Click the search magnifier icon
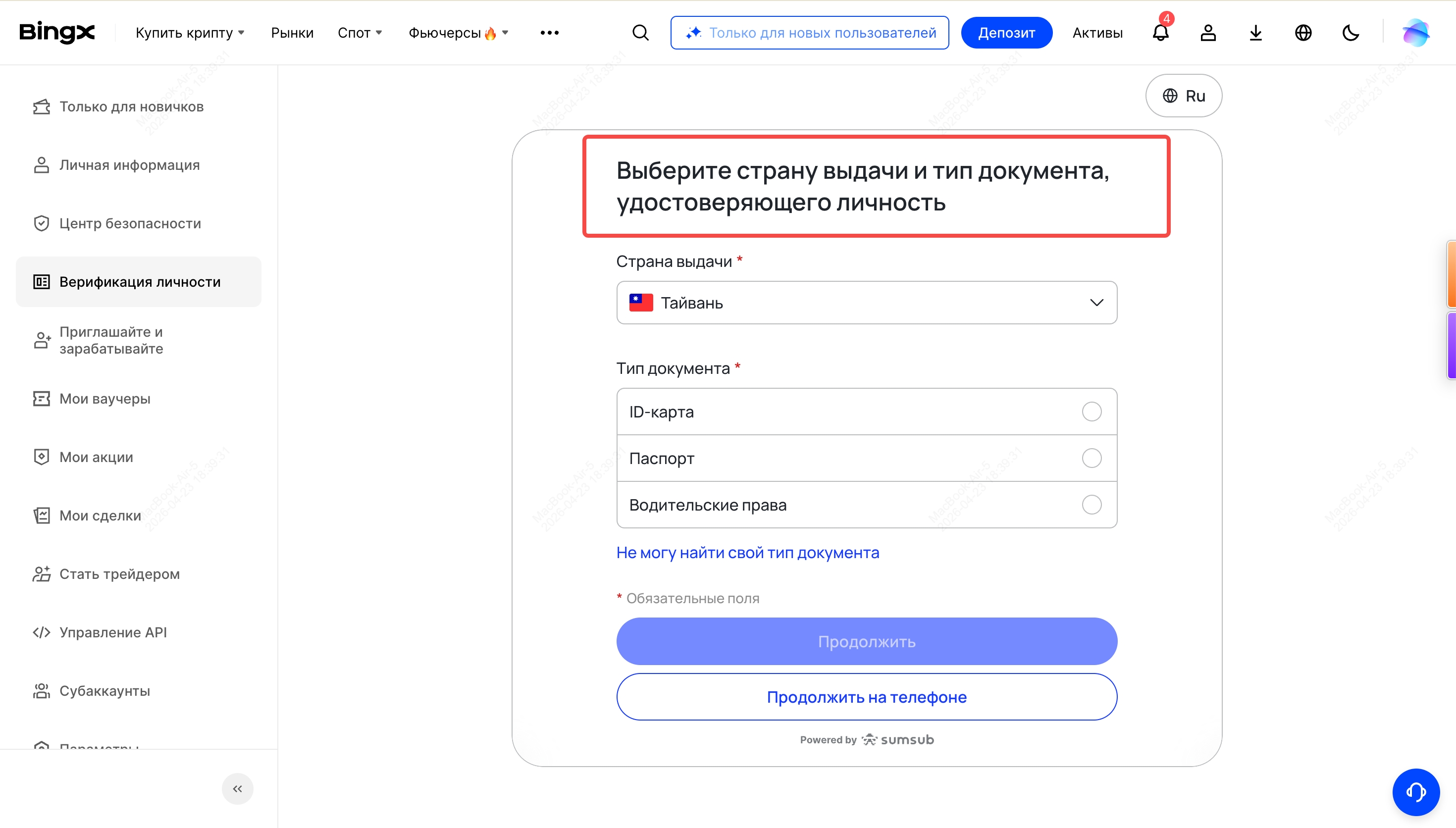Image resolution: width=1456 pixels, height=828 pixels. click(x=640, y=33)
